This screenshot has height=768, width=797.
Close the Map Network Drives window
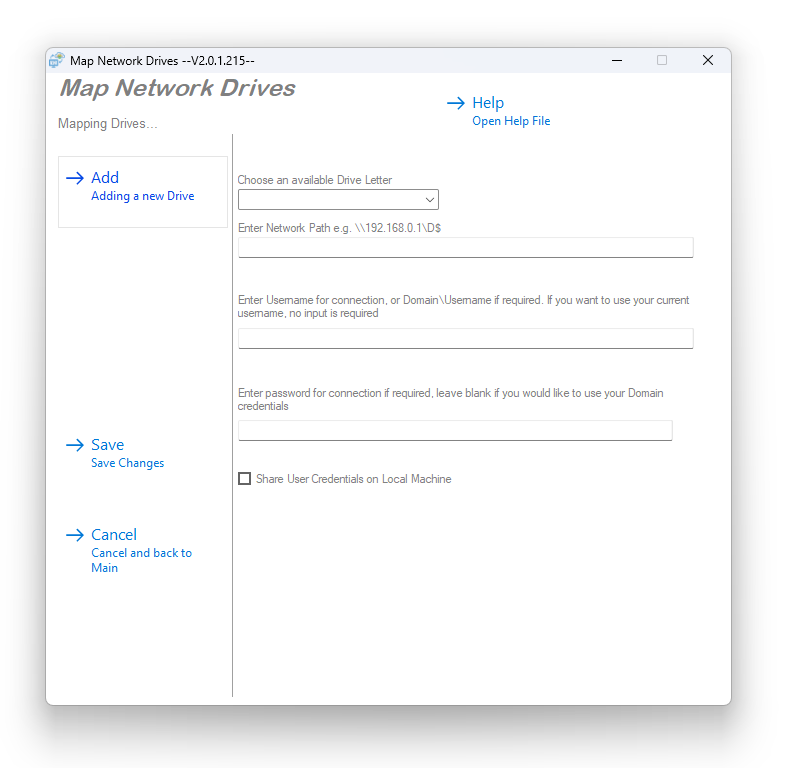pyautogui.click(x=707, y=60)
